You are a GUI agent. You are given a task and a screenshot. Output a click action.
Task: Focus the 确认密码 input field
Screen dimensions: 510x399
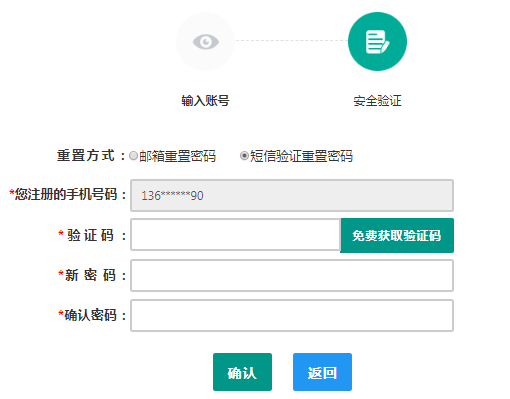292,316
